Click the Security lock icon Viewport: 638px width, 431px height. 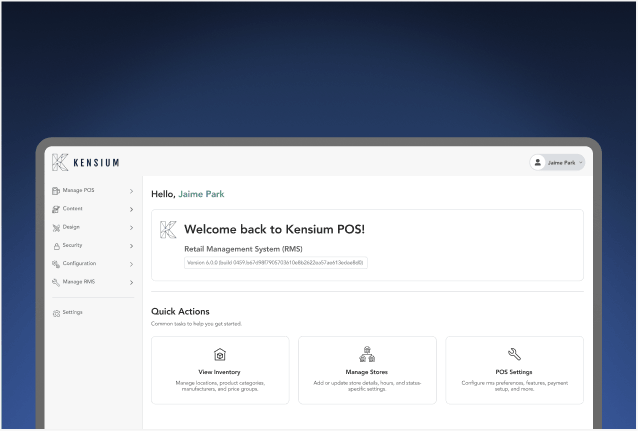point(57,246)
